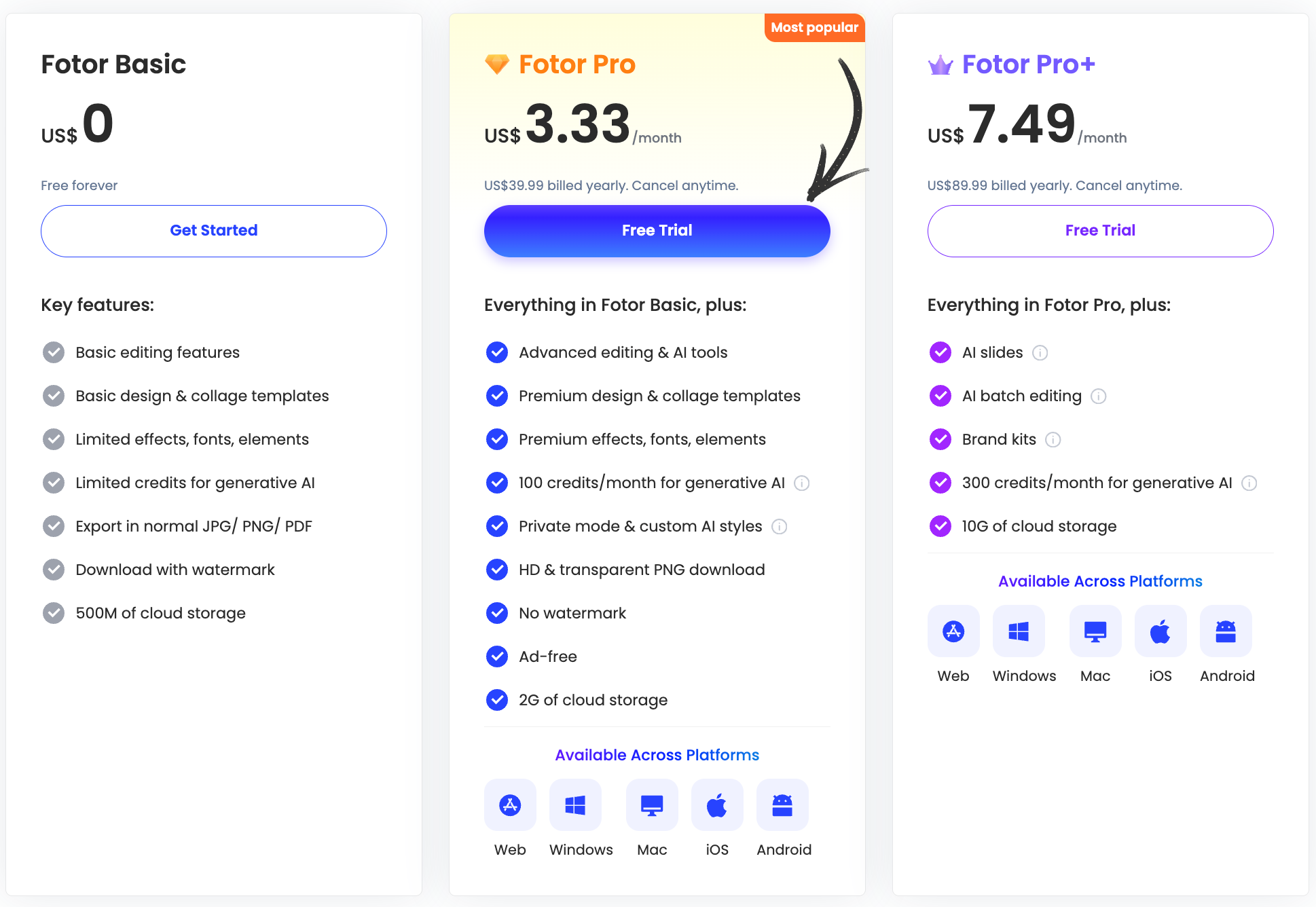Click the orange diamond icon next to Fotor Pro
Image resolution: width=1316 pixels, height=907 pixels.
coord(497,64)
